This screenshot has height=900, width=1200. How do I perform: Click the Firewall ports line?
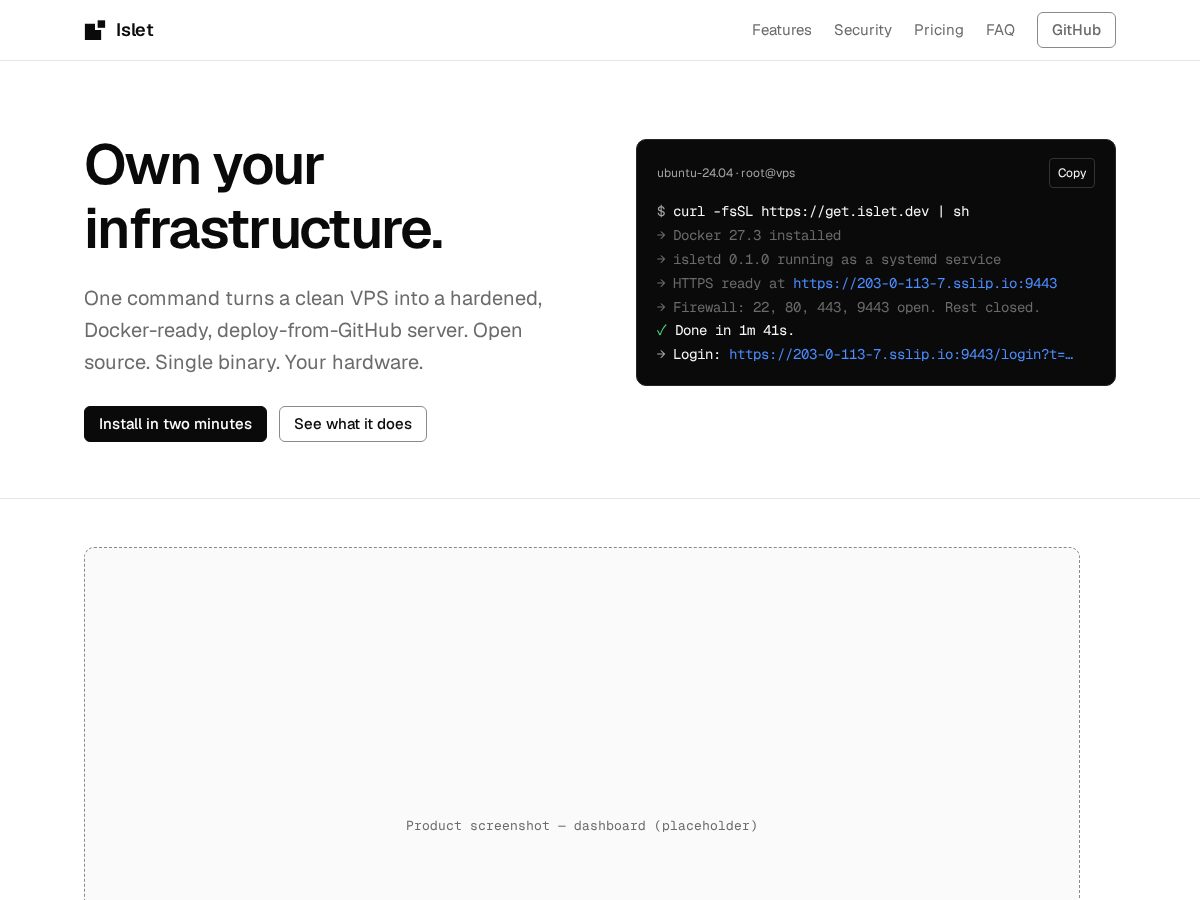pyautogui.click(x=849, y=307)
